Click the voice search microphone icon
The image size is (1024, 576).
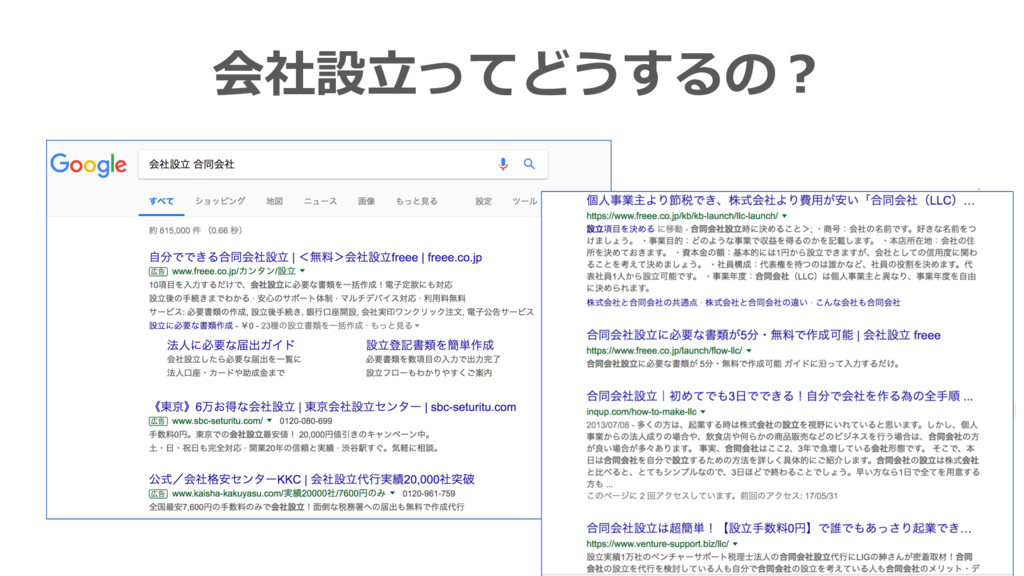503,164
